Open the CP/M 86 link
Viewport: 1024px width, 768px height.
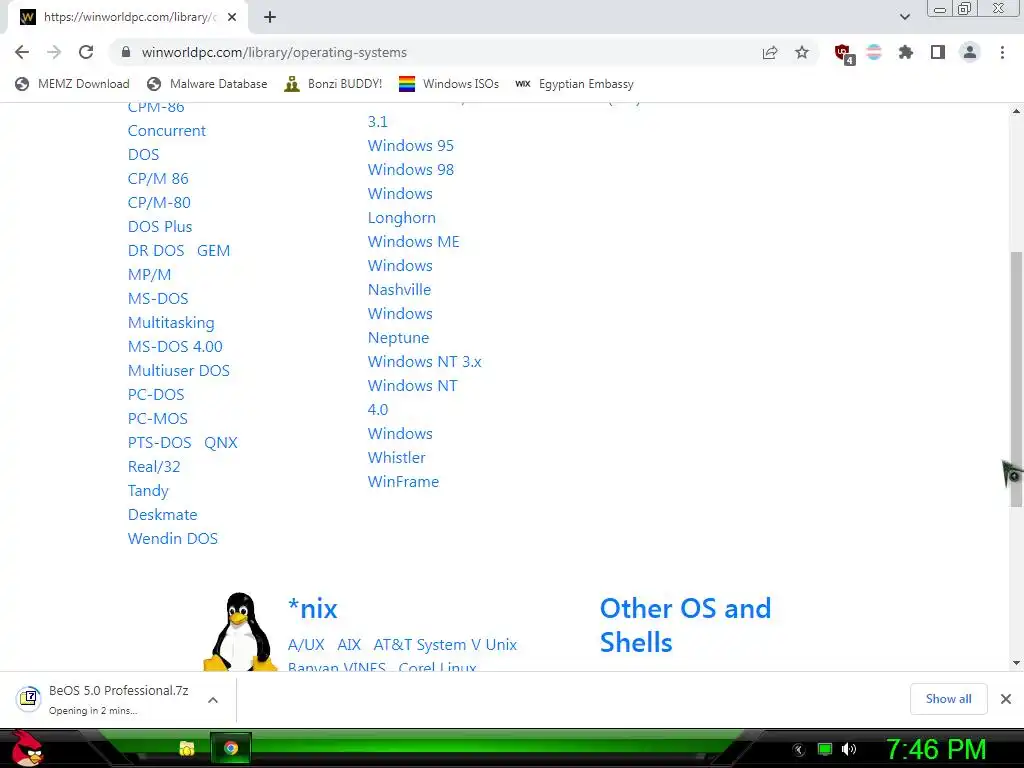point(158,178)
